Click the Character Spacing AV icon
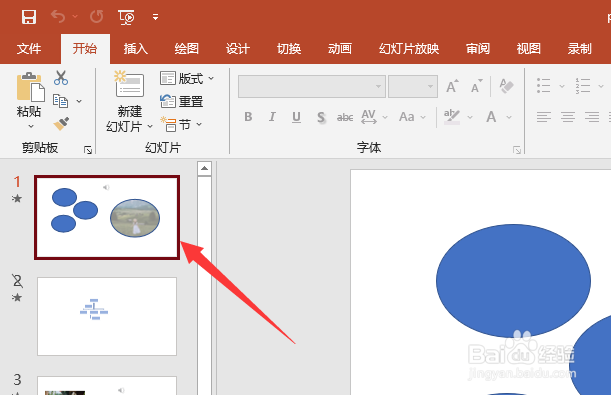The image size is (611, 395). point(369,116)
